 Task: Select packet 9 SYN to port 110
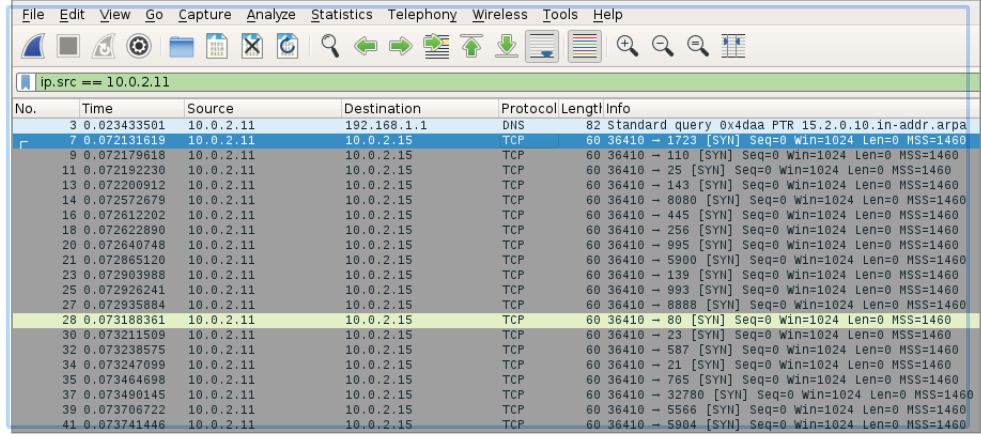click(x=496, y=156)
